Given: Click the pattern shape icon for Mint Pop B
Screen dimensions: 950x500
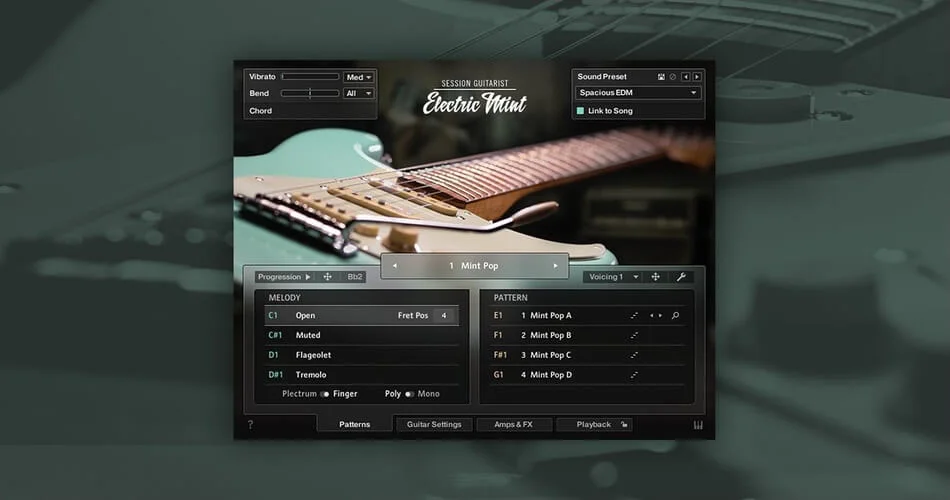Looking at the screenshot, I should pyautogui.click(x=634, y=335).
